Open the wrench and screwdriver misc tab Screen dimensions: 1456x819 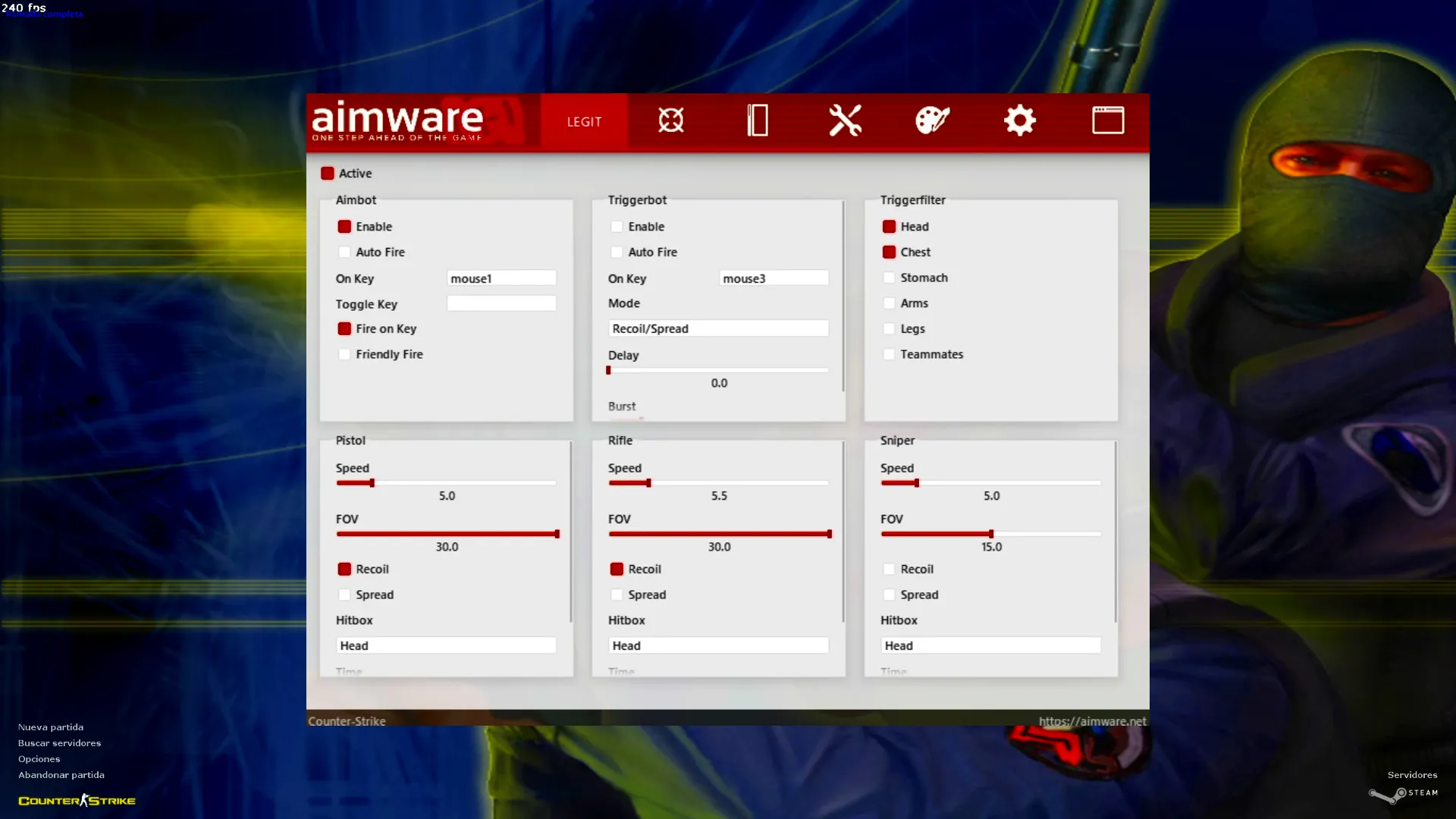845,121
